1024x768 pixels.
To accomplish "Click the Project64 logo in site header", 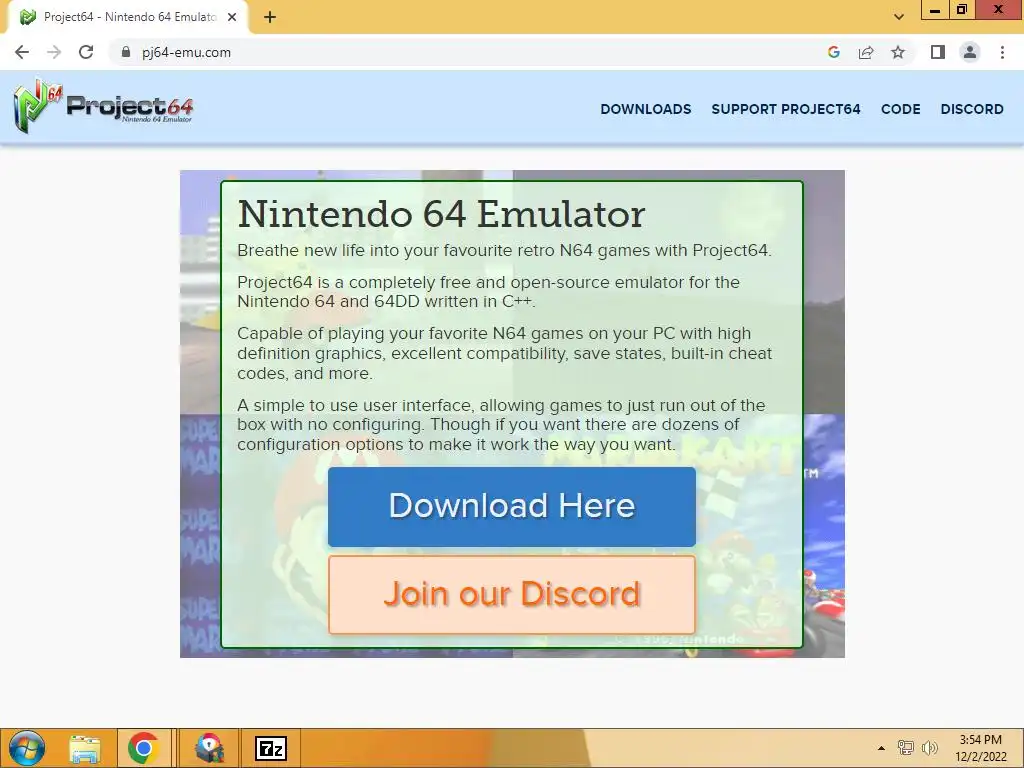I will point(103,106).
